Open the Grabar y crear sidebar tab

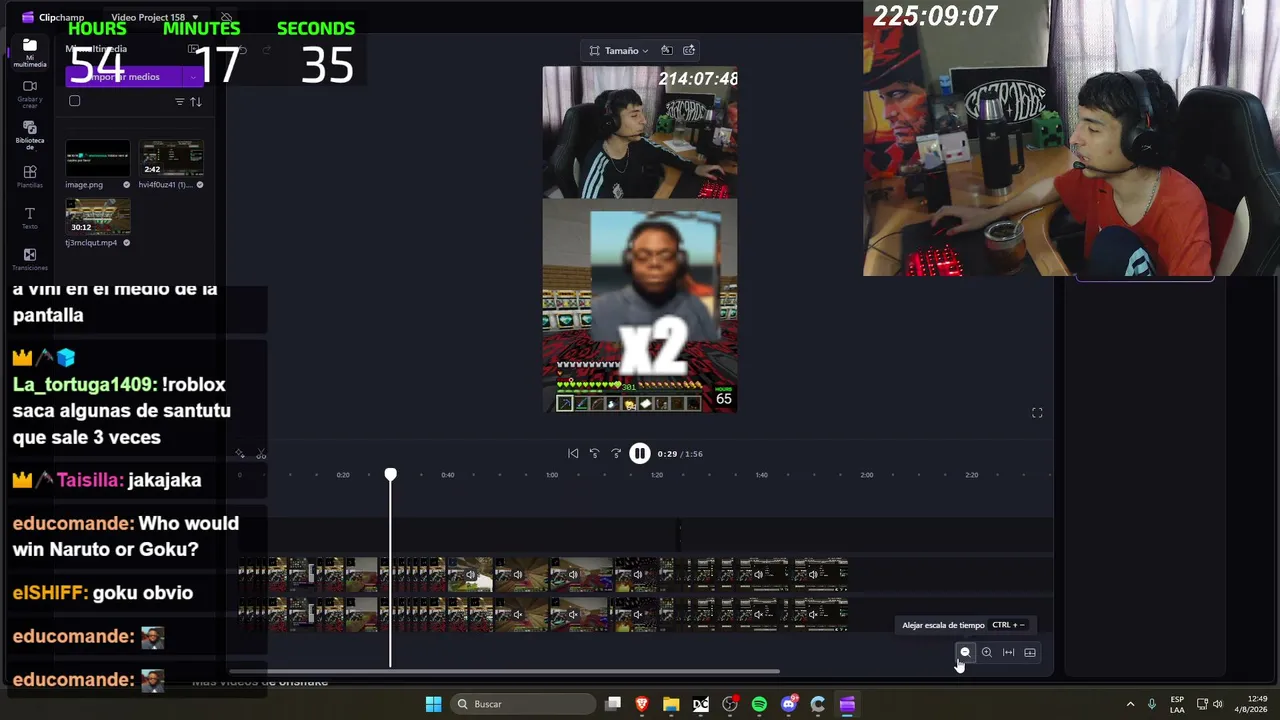click(30, 93)
